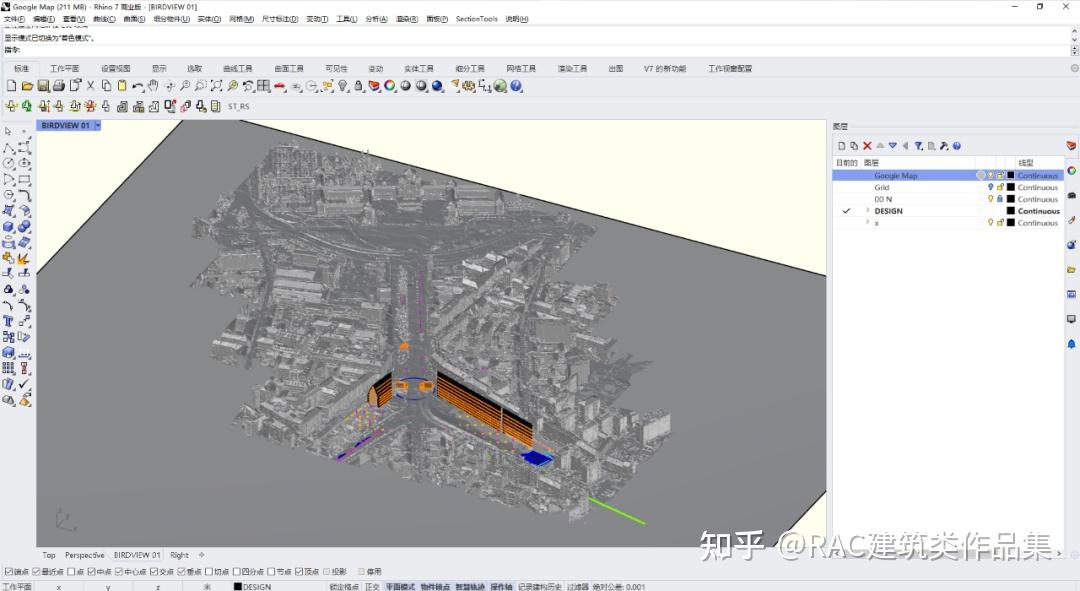This screenshot has width=1080, height=591.
Task: Click the New Layer icon in layers panel
Action: coord(842,146)
